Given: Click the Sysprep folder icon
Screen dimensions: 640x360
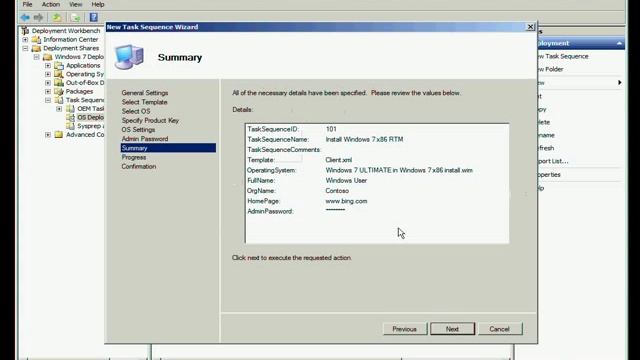Looking at the screenshot, I should pos(70,126).
